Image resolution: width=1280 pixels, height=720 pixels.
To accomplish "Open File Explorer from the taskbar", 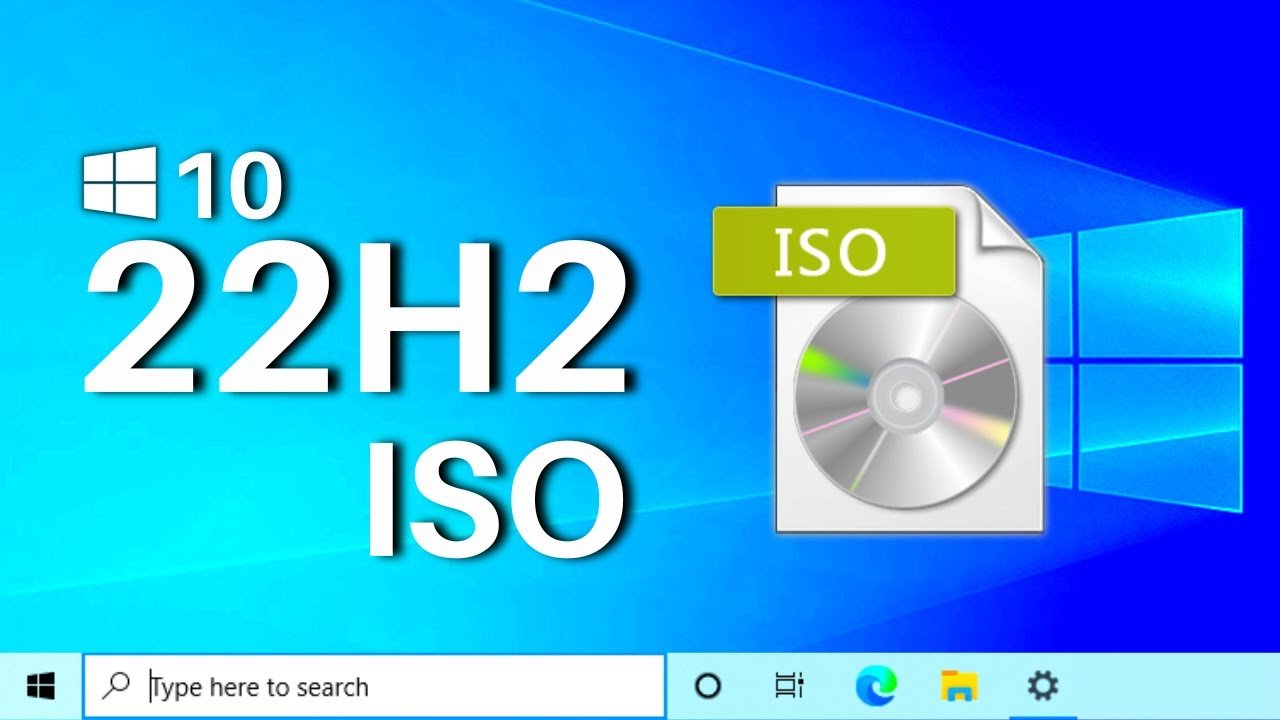I will [959, 686].
